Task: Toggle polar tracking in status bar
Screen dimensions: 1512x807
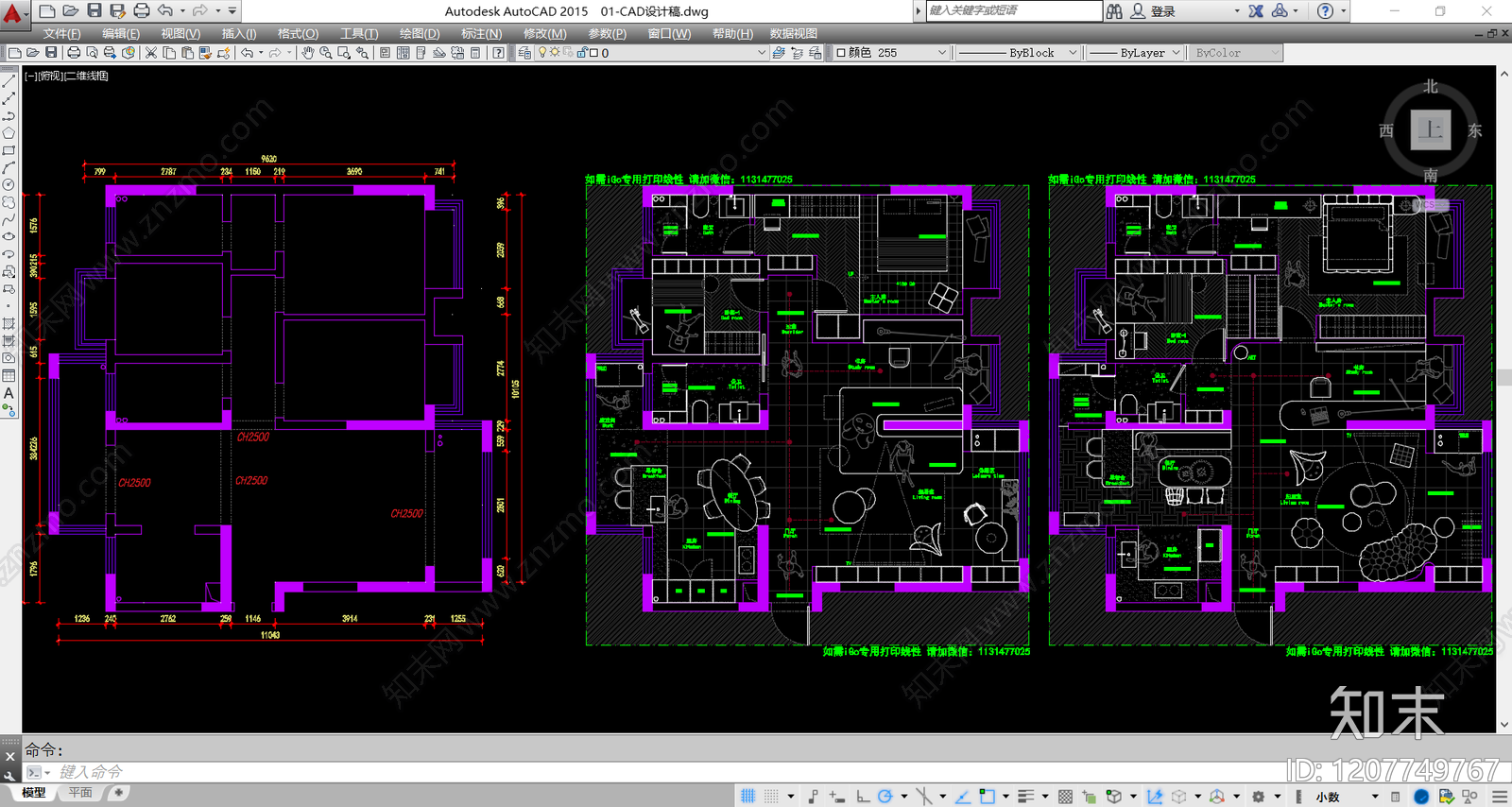Action: 885,797
